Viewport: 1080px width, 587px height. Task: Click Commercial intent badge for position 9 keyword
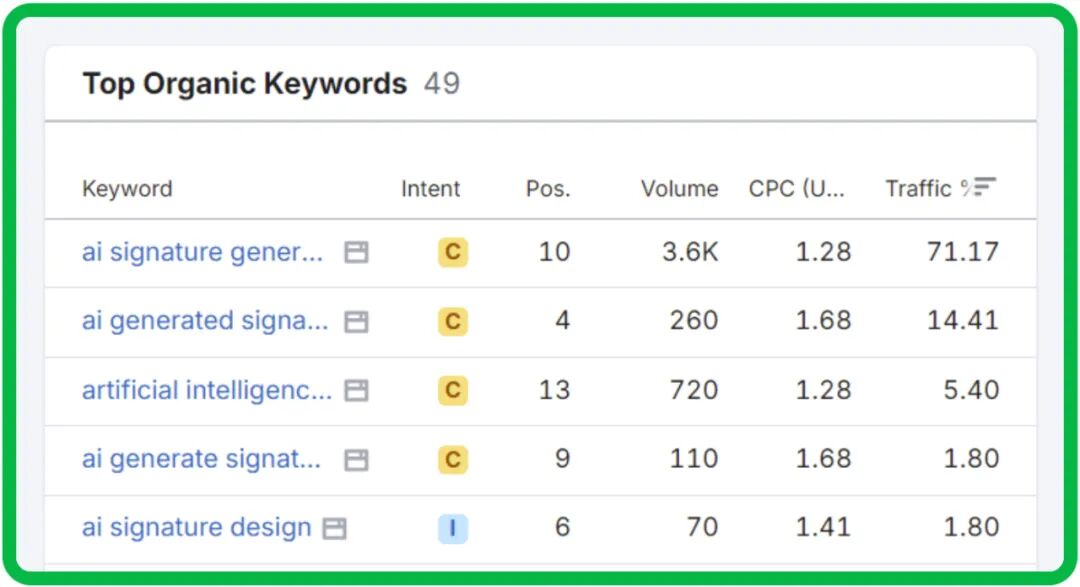click(x=452, y=459)
